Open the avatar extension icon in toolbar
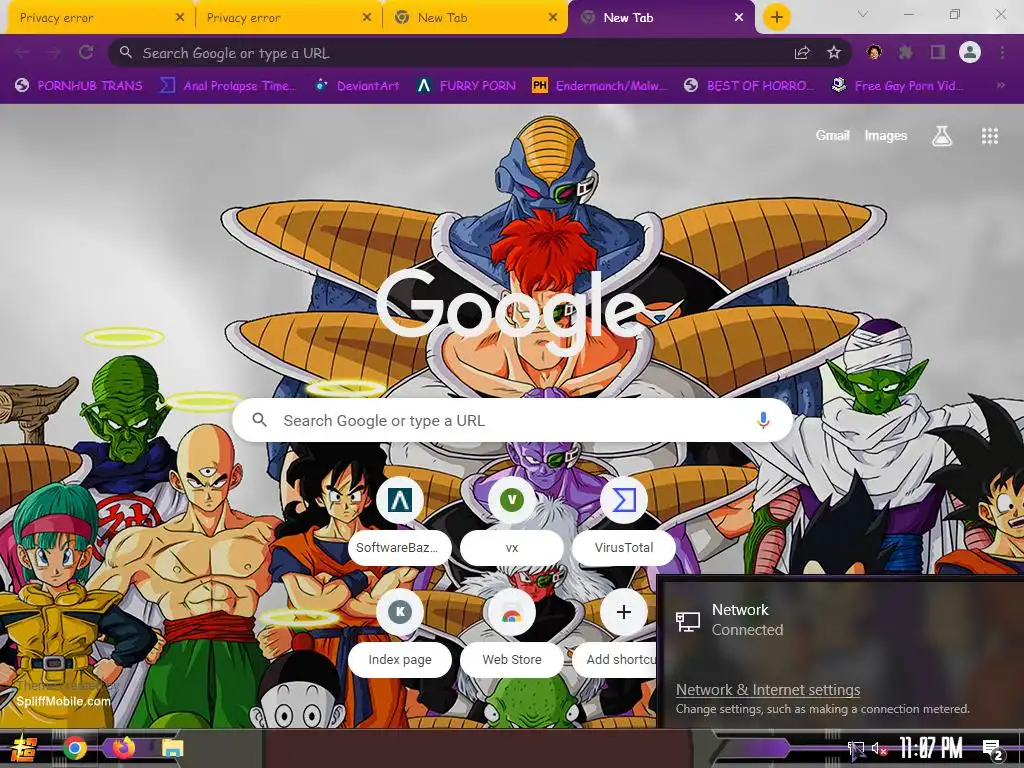This screenshot has height=768, width=1024. pos(874,52)
